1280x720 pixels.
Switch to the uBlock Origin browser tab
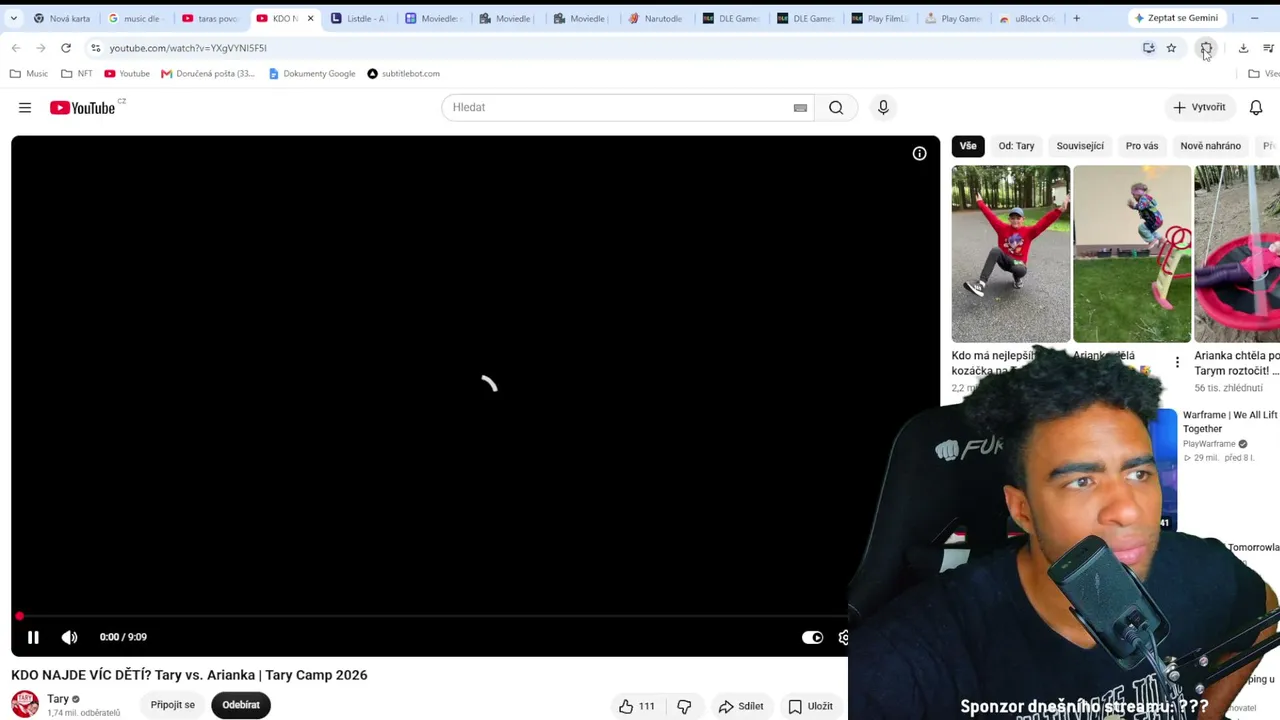tap(1027, 18)
